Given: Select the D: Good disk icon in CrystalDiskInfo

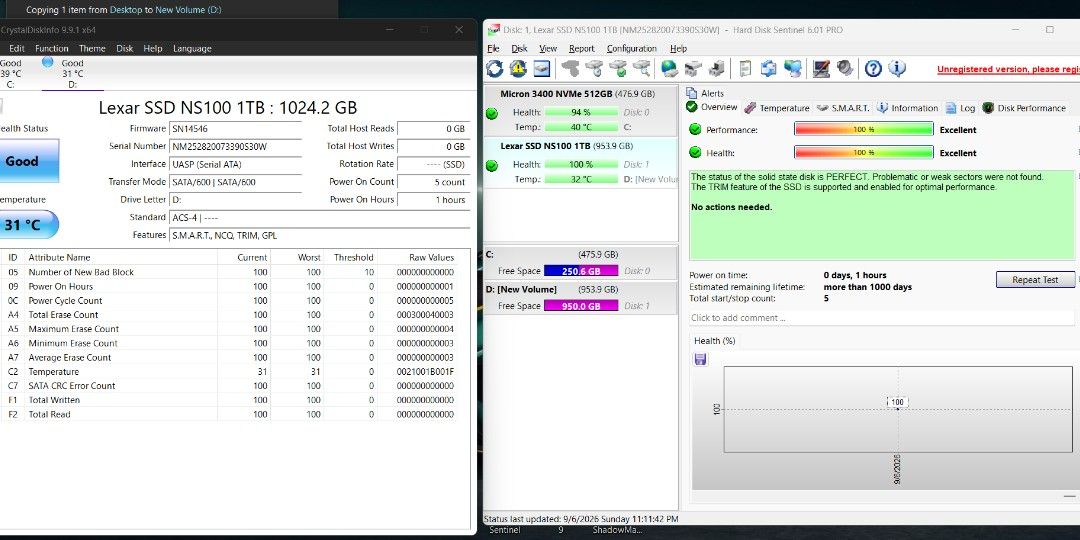Looking at the screenshot, I should point(48,62).
